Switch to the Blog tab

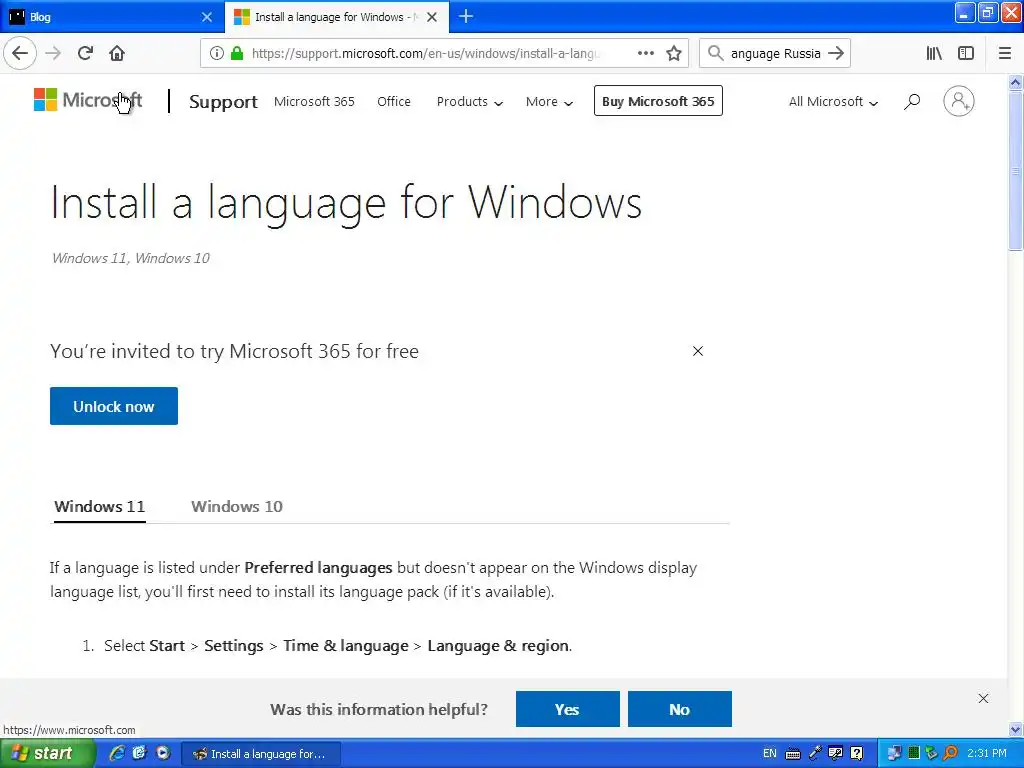[111, 17]
